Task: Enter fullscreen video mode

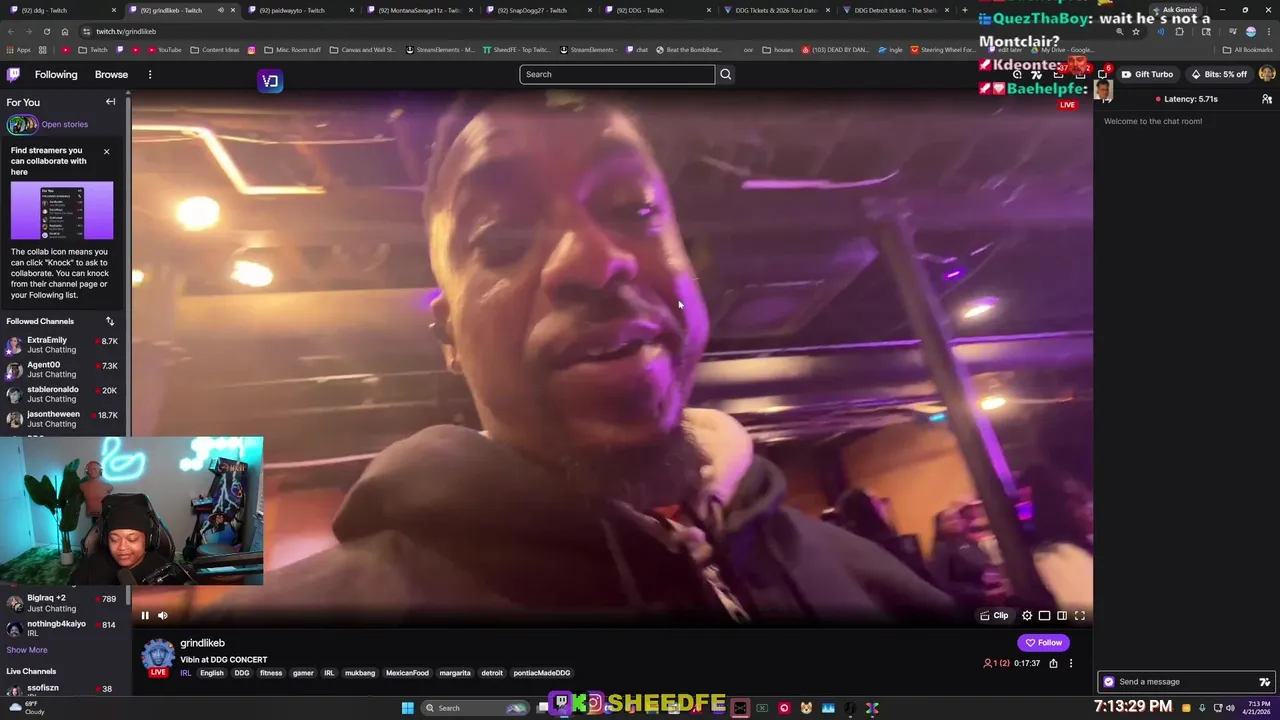Action: coord(1080,616)
